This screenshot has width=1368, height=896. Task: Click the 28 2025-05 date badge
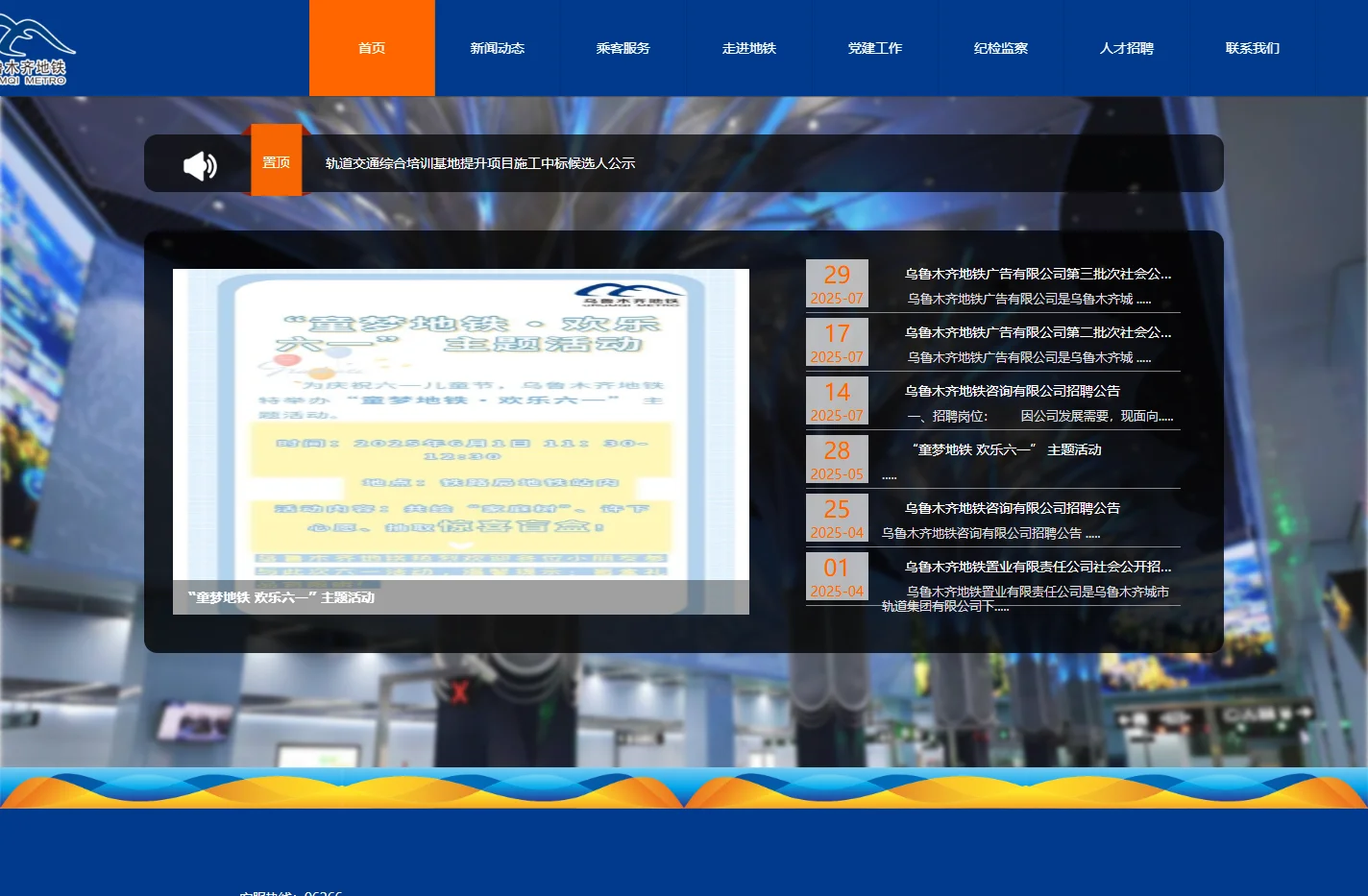click(x=837, y=459)
